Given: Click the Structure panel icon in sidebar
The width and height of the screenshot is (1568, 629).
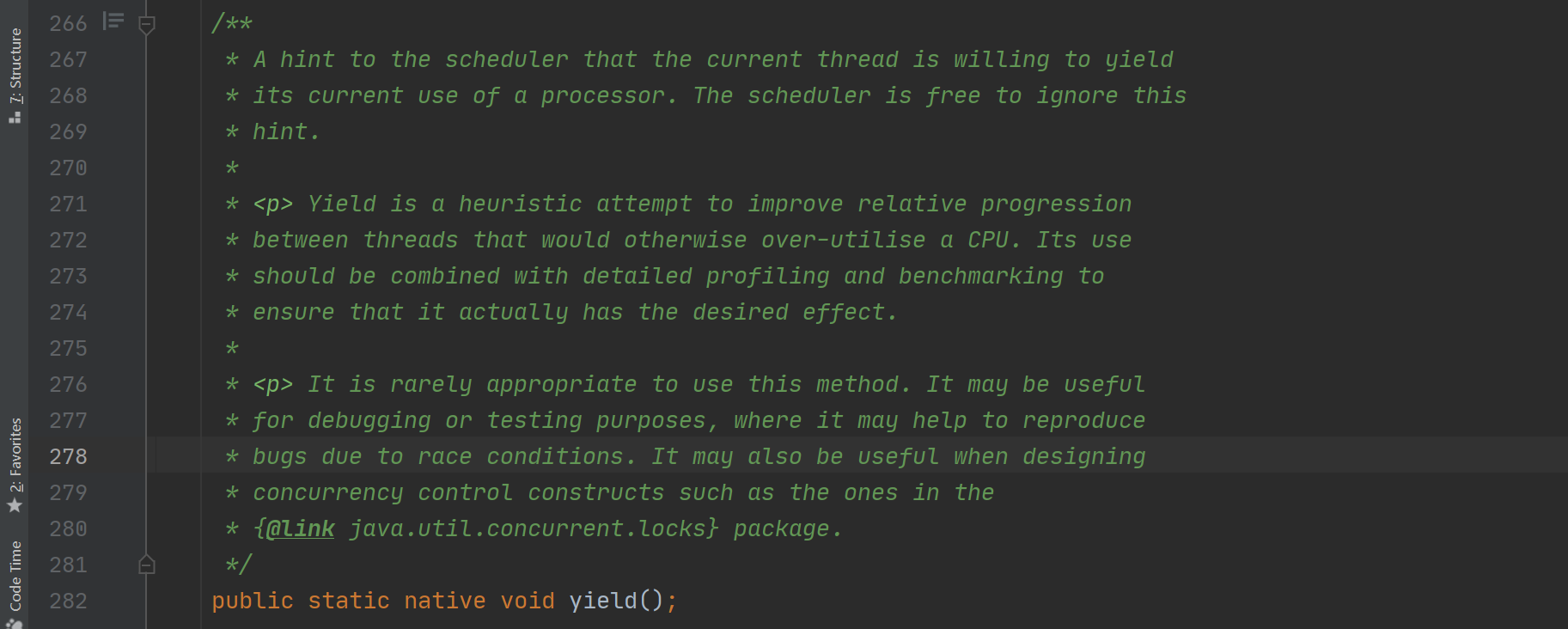Looking at the screenshot, I should tap(15, 117).
